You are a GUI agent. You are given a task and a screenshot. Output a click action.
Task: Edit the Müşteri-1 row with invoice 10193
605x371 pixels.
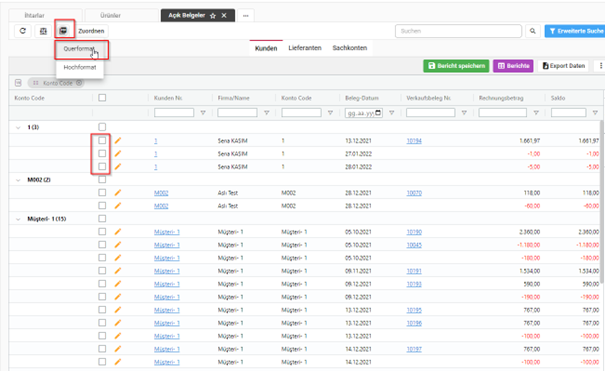tap(118, 284)
